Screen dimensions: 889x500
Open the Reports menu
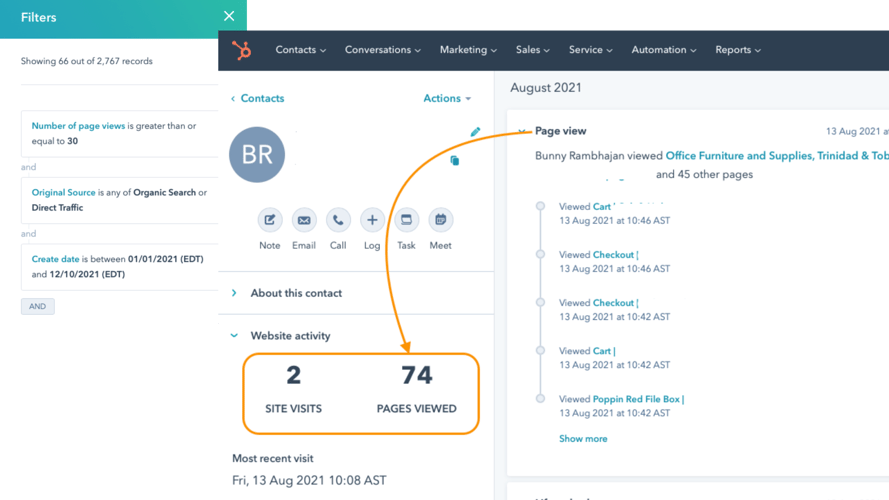click(738, 50)
